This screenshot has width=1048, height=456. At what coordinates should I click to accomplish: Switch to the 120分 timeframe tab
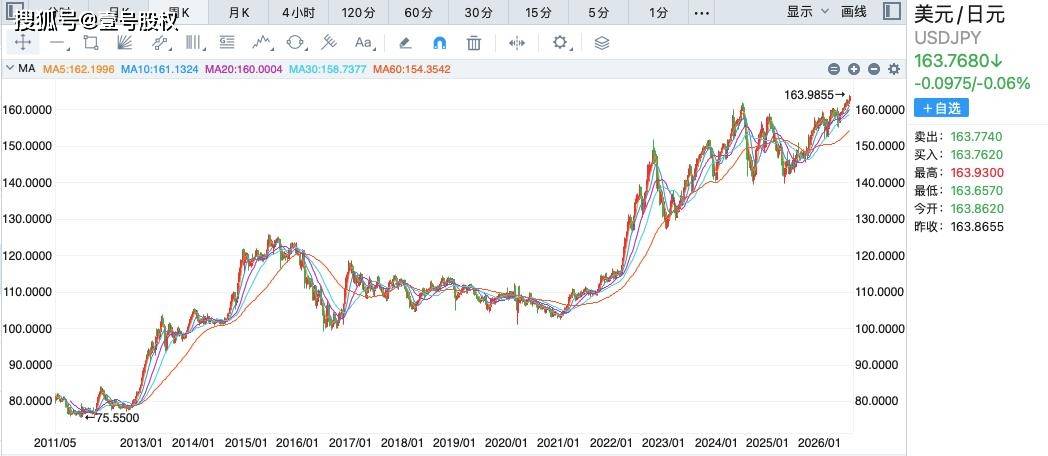(x=358, y=12)
